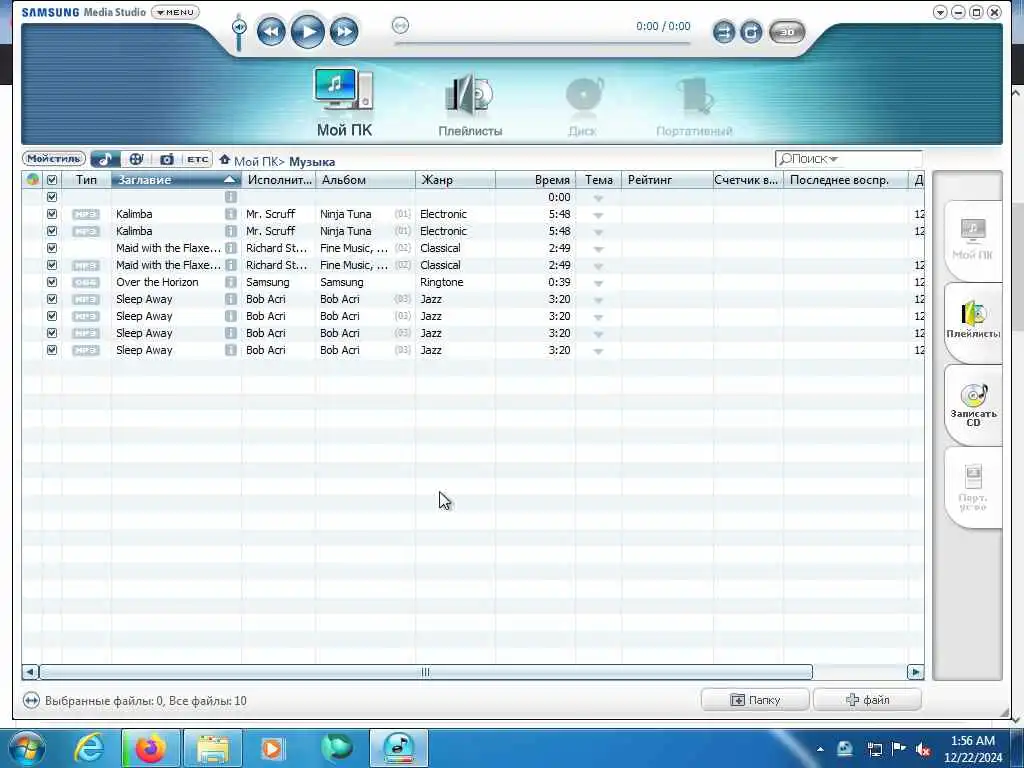Screen dimensions: 1024x768
Task: Adjust the volume slider
Action: (240, 33)
